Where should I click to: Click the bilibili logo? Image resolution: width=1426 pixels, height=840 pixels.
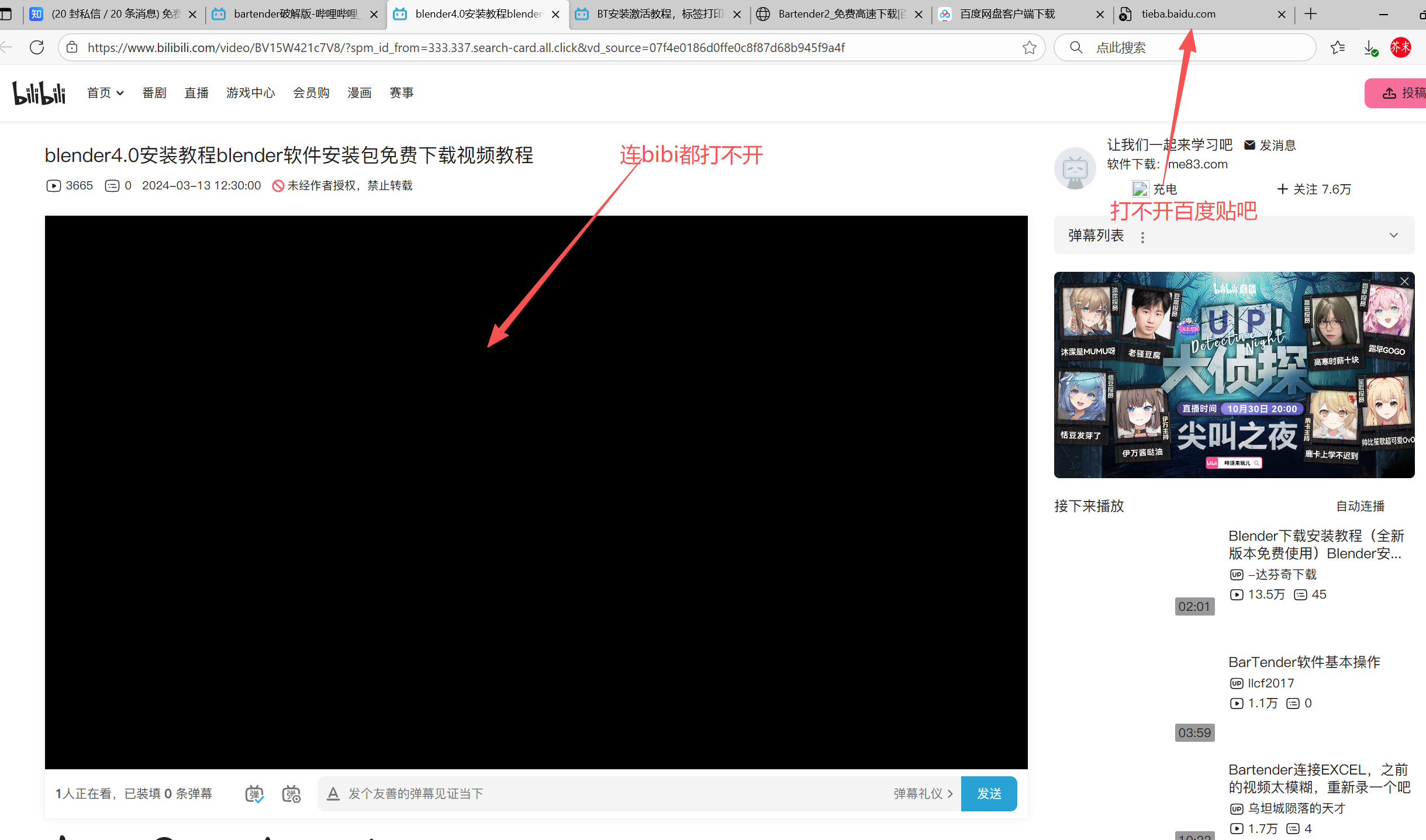click(39, 92)
